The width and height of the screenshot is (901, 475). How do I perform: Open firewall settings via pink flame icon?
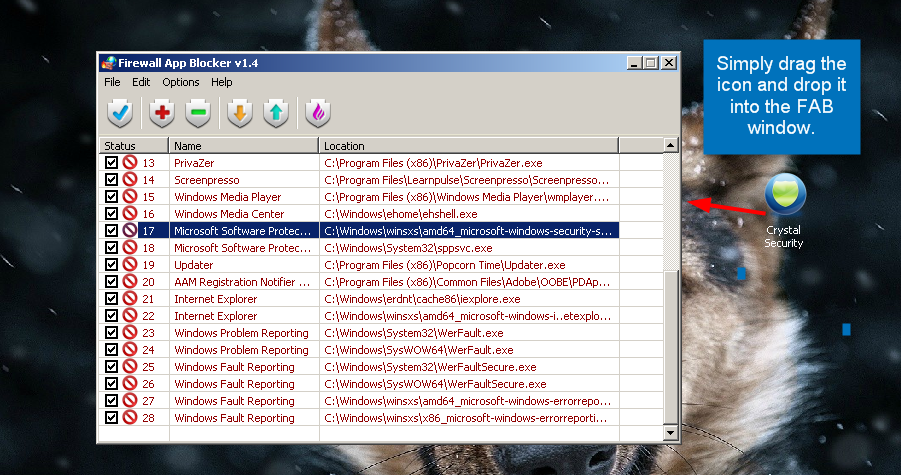(318, 113)
